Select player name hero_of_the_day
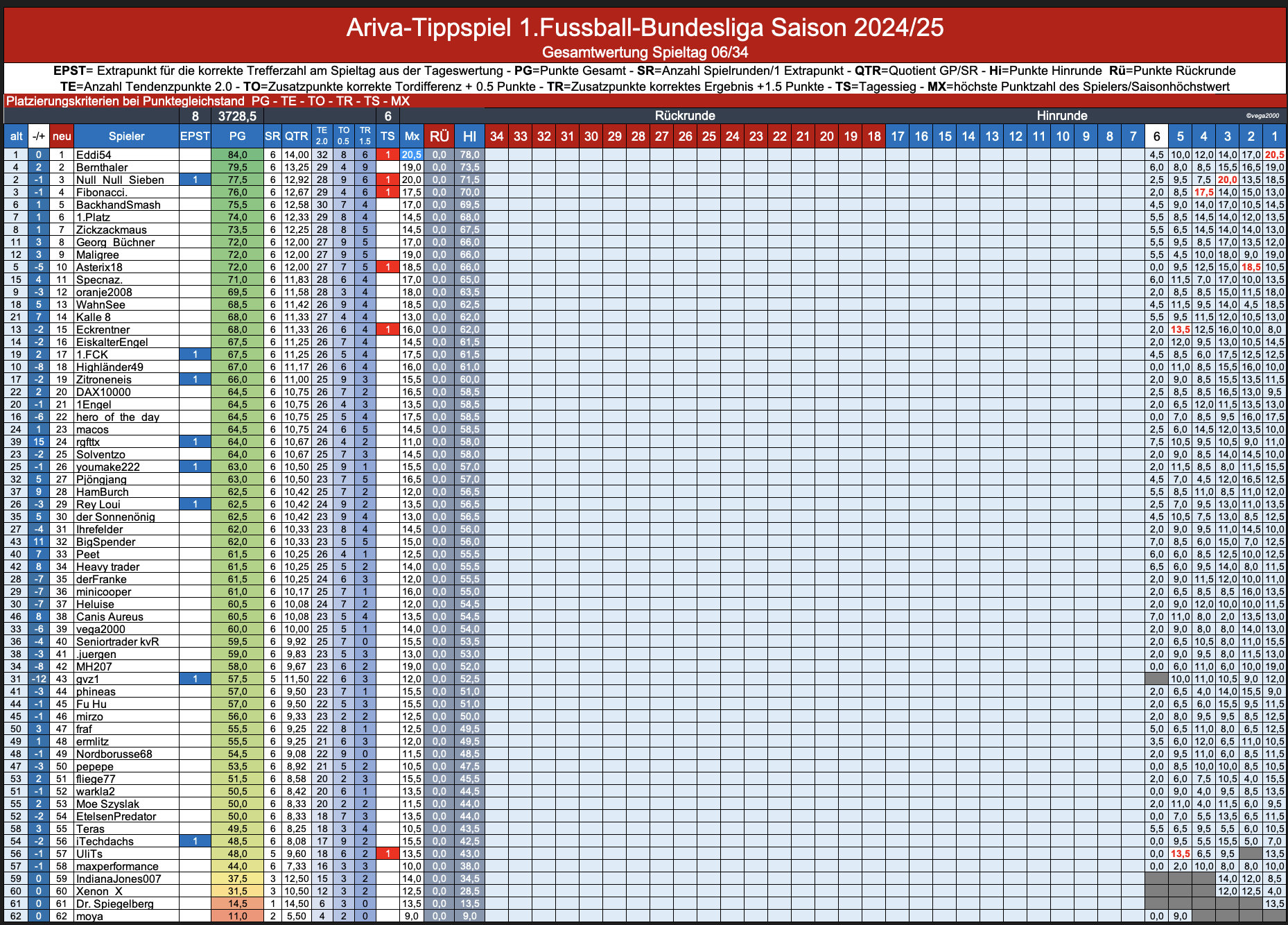 (117, 417)
